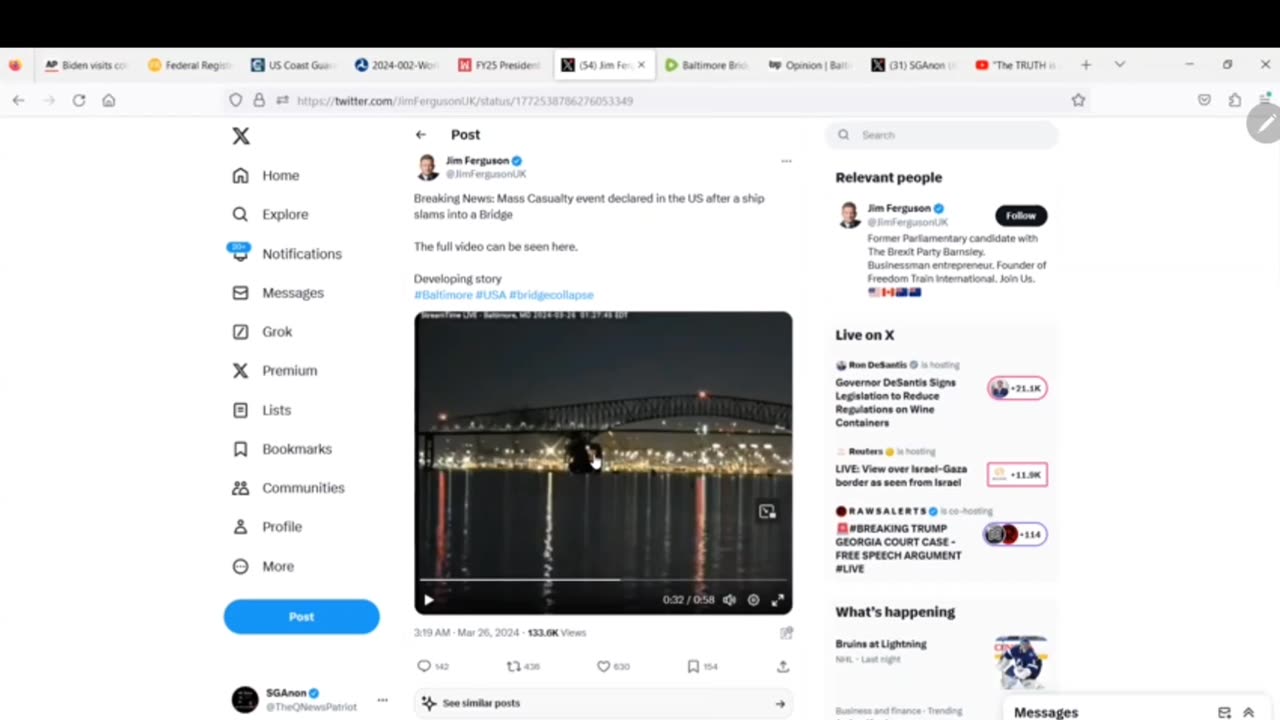Click See similar posts
The image size is (1280, 720).
tap(603, 703)
